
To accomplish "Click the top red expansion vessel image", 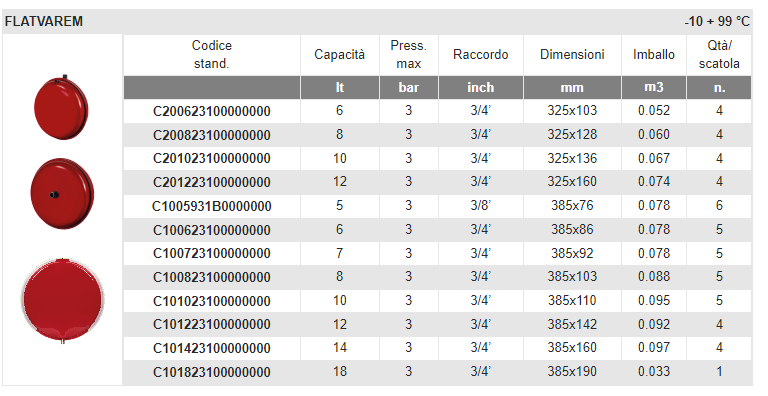I will click(61, 107).
